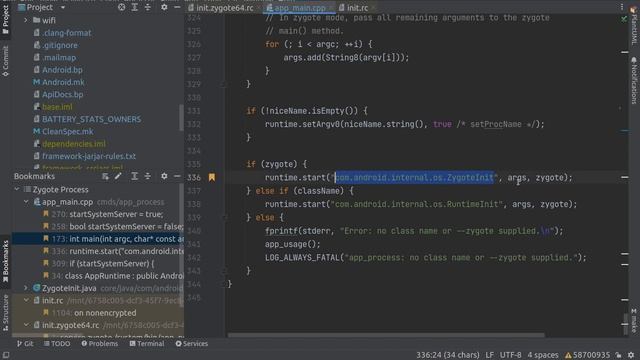Hide the Bookmarks panel with minus icon
The height and width of the screenshot is (360, 640).
(x=177, y=176)
